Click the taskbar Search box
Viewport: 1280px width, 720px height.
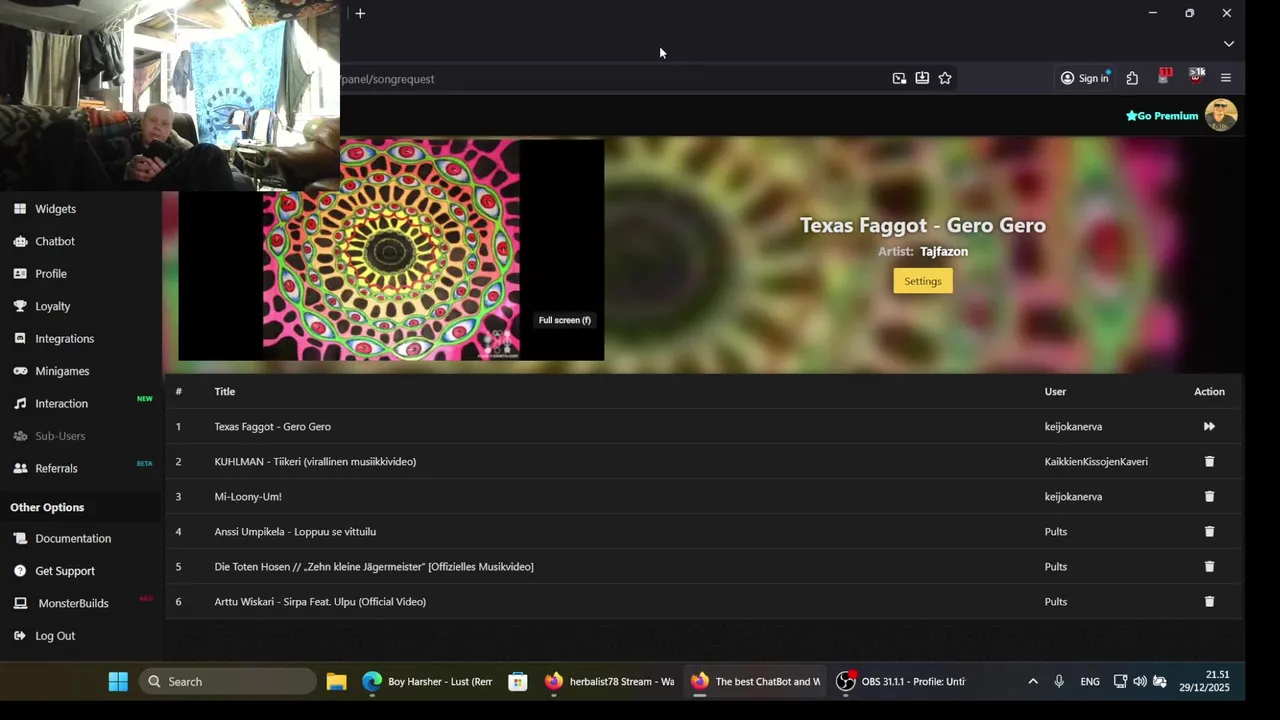(228, 682)
